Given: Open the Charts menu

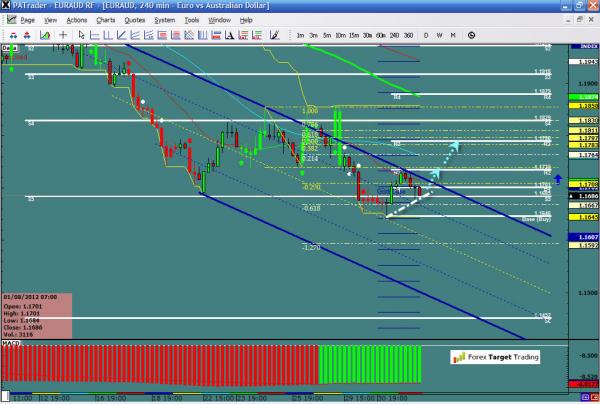Looking at the screenshot, I should (x=104, y=19).
